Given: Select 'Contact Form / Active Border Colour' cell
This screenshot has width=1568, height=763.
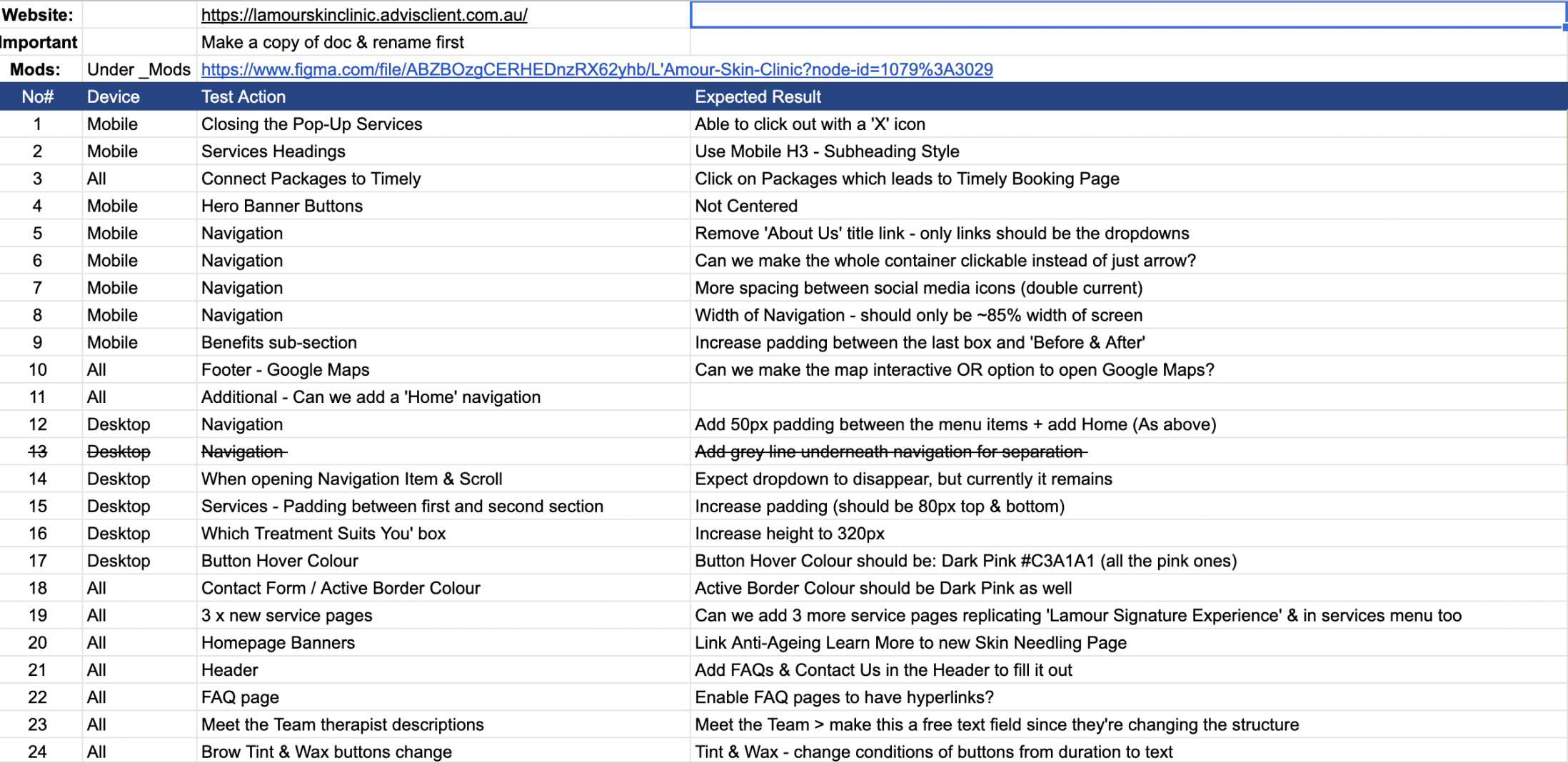Looking at the screenshot, I should [443, 588].
